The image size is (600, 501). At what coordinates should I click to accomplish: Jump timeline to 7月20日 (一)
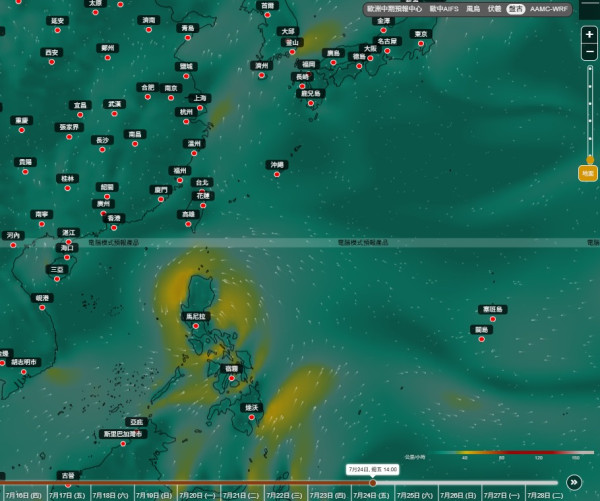[x=197, y=495]
